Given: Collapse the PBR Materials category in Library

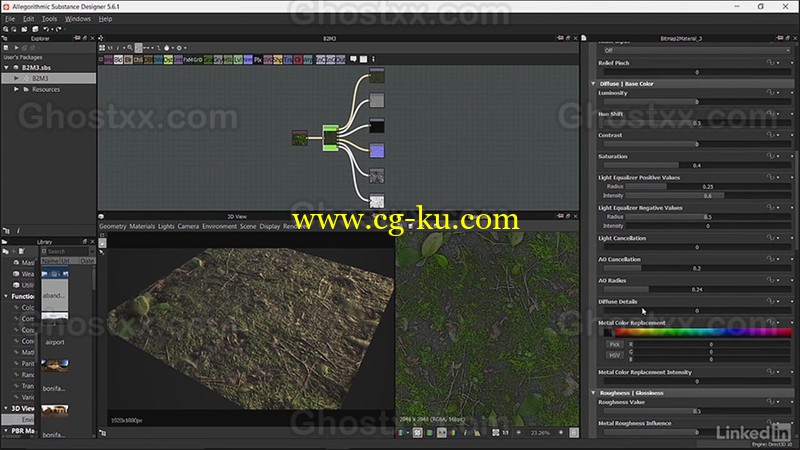Looking at the screenshot, I should pos(6,431).
